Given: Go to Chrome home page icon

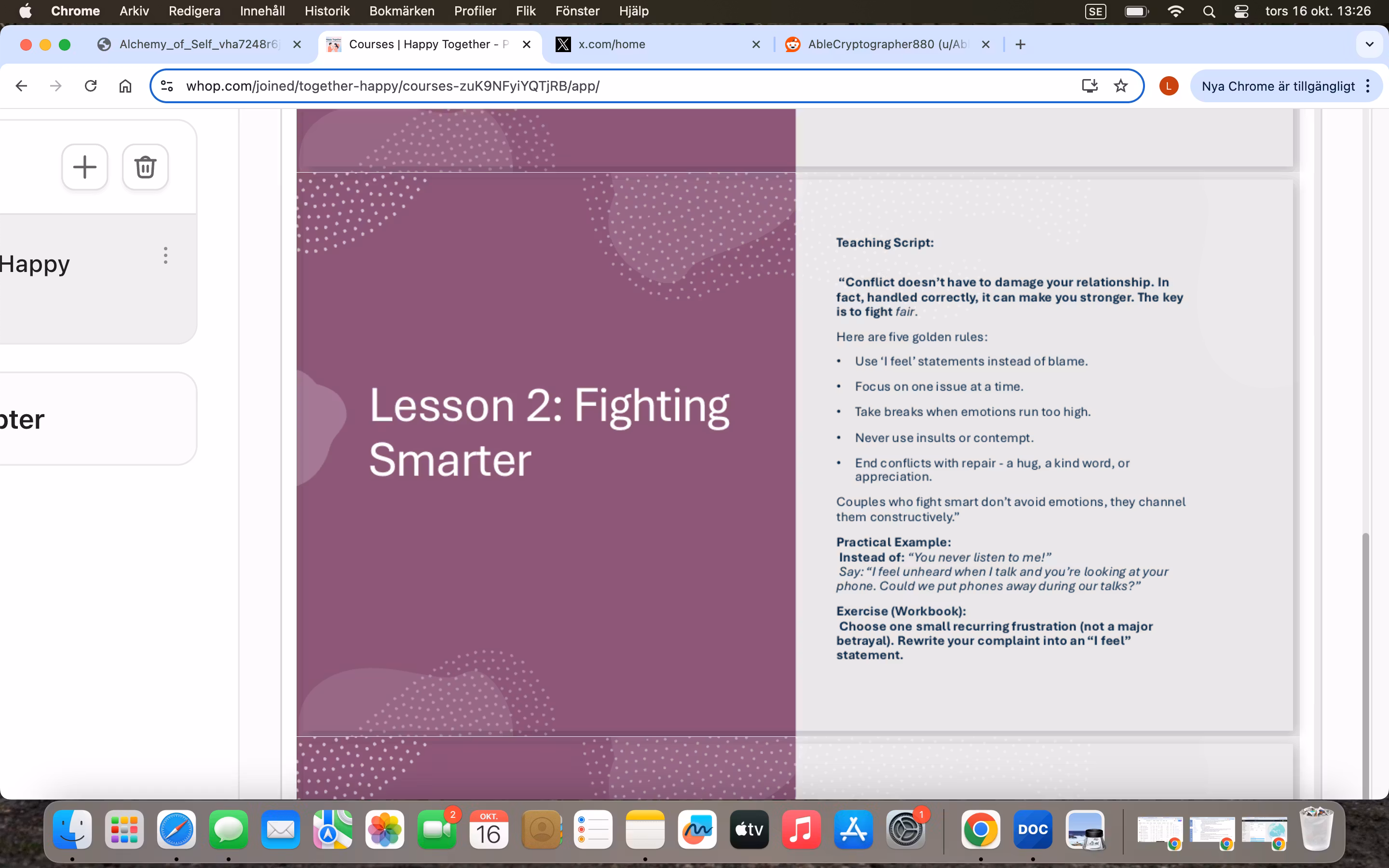Looking at the screenshot, I should click(125, 86).
